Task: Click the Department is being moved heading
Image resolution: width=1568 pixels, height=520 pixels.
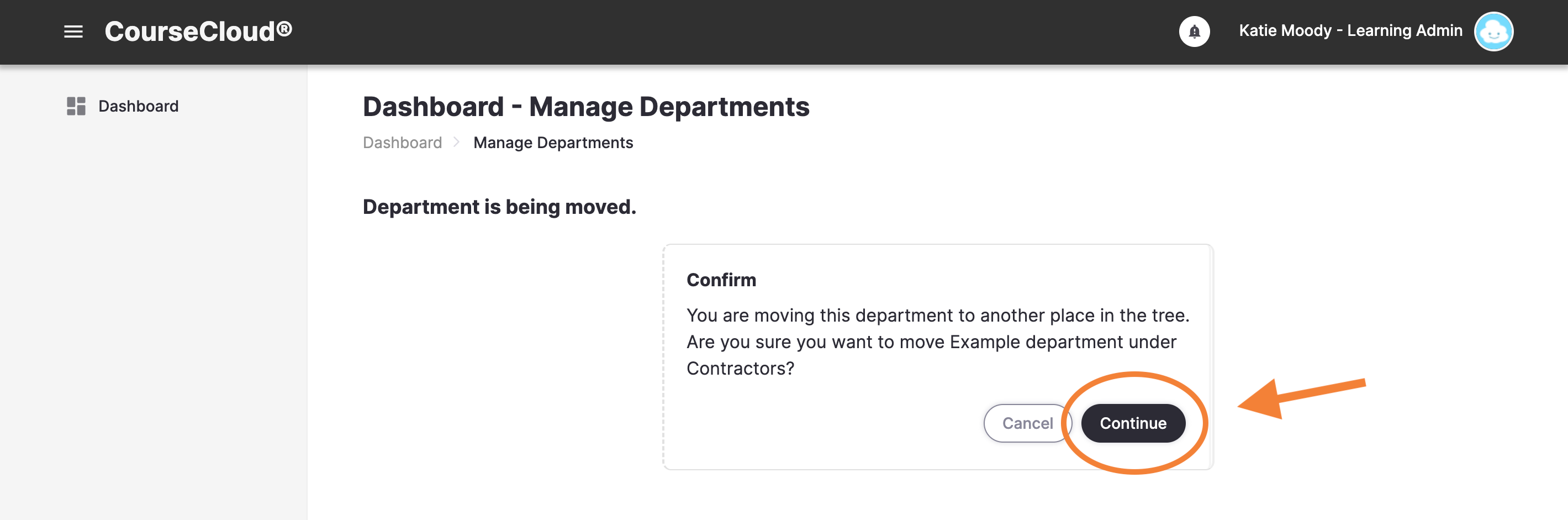Action: [x=499, y=207]
